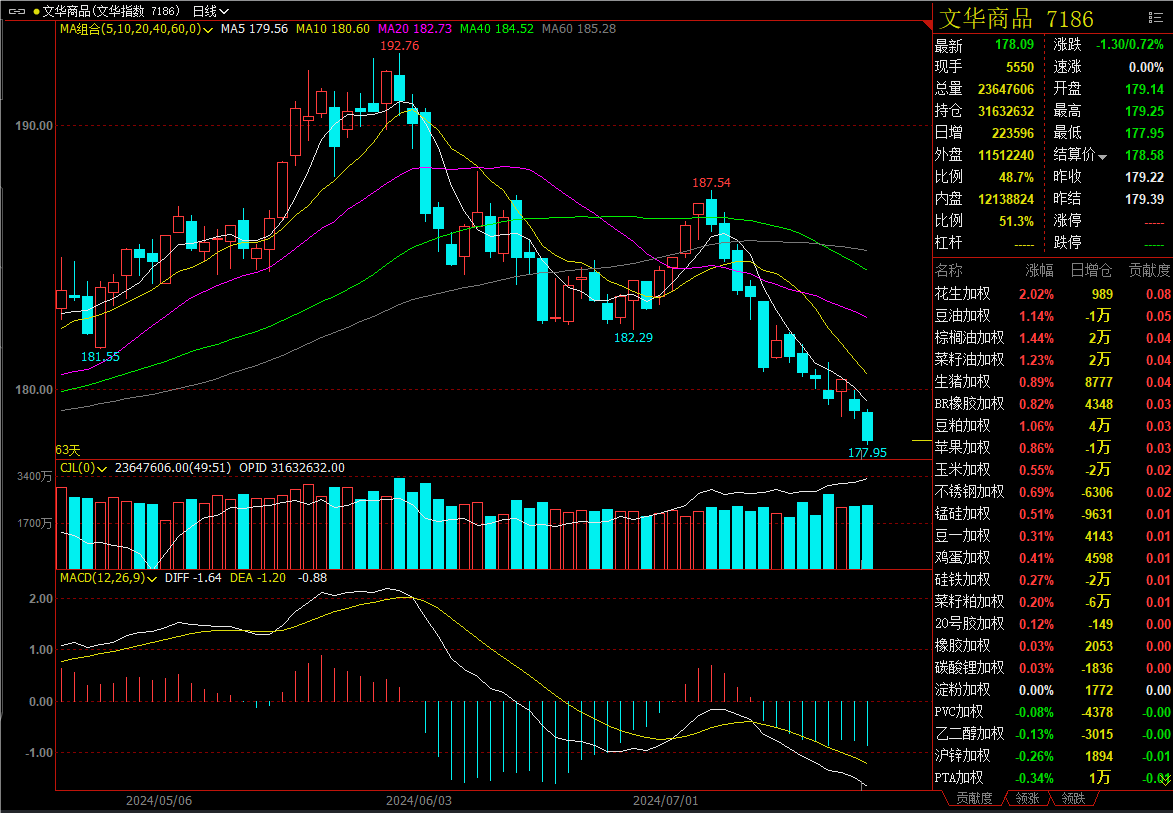Screen dimensions: 1173x813
Task: Click the MA60 185.28 legend value
Action: pyautogui.click(x=579, y=29)
